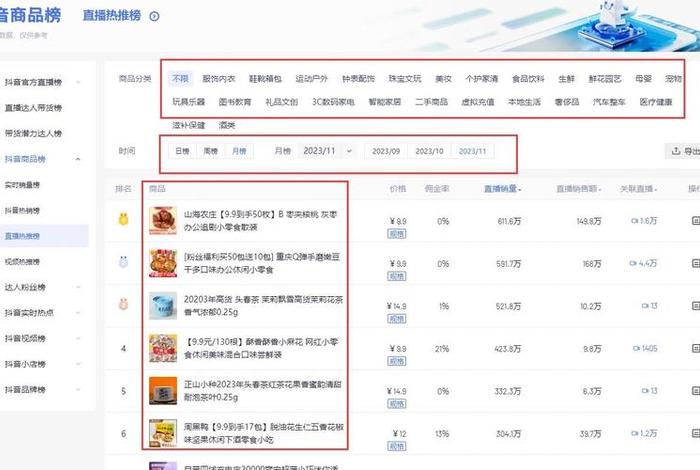The width and height of the screenshot is (700, 470).
Task: Filter by the 医疗健康 category
Action: tap(656, 102)
